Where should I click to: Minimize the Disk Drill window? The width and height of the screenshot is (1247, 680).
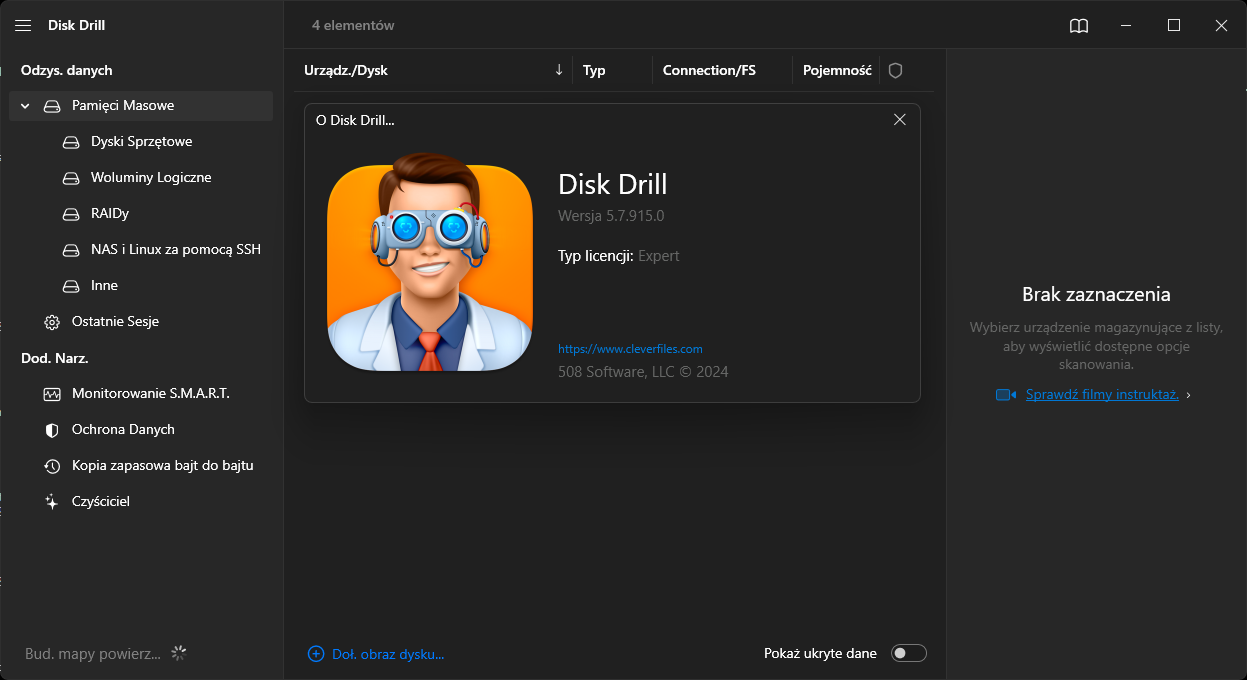click(x=1127, y=26)
